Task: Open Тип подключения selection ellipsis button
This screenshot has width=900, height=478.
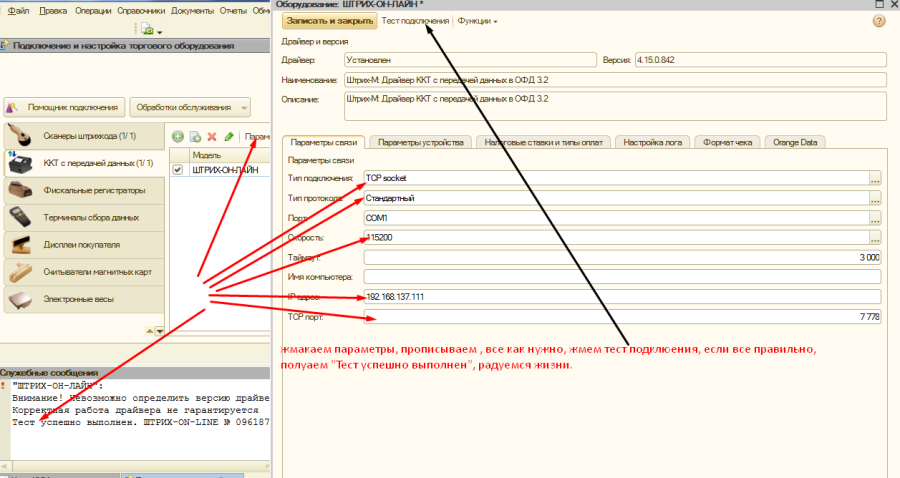Action: click(875, 178)
